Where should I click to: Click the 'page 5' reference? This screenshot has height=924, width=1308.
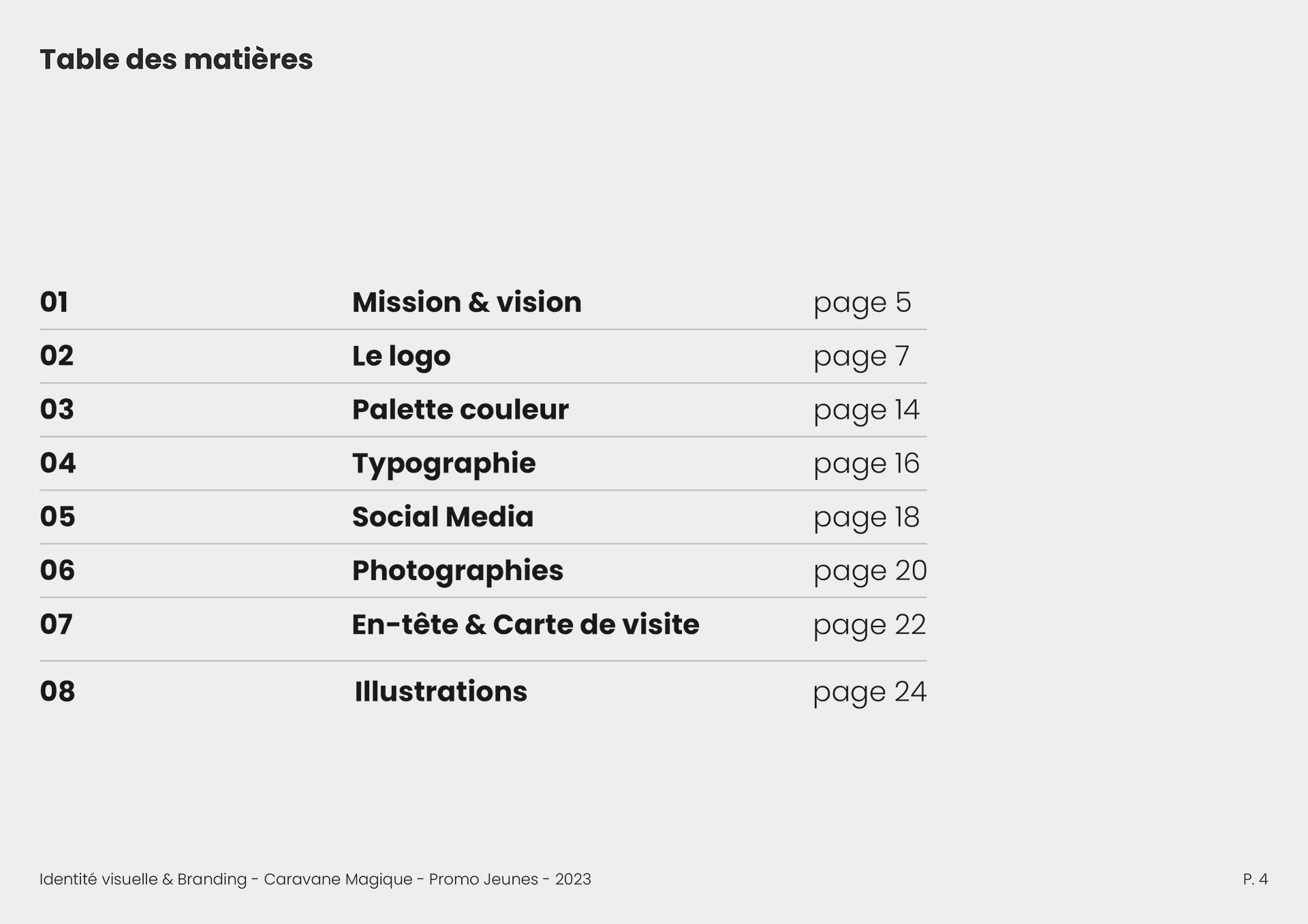click(x=862, y=303)
